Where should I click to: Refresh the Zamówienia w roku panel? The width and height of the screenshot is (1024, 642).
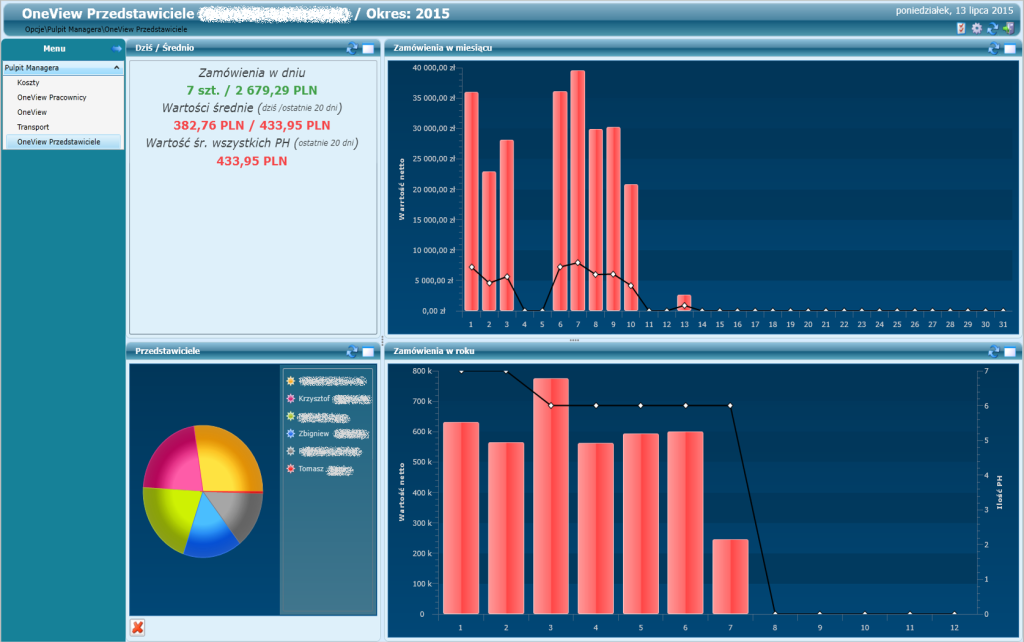[x=994, y=351]
